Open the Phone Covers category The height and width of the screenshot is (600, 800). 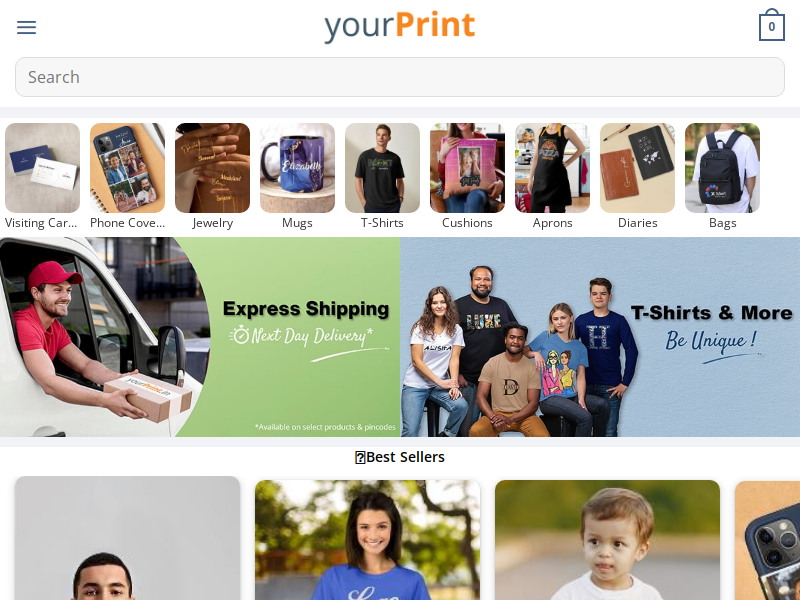tap(128, 177)
